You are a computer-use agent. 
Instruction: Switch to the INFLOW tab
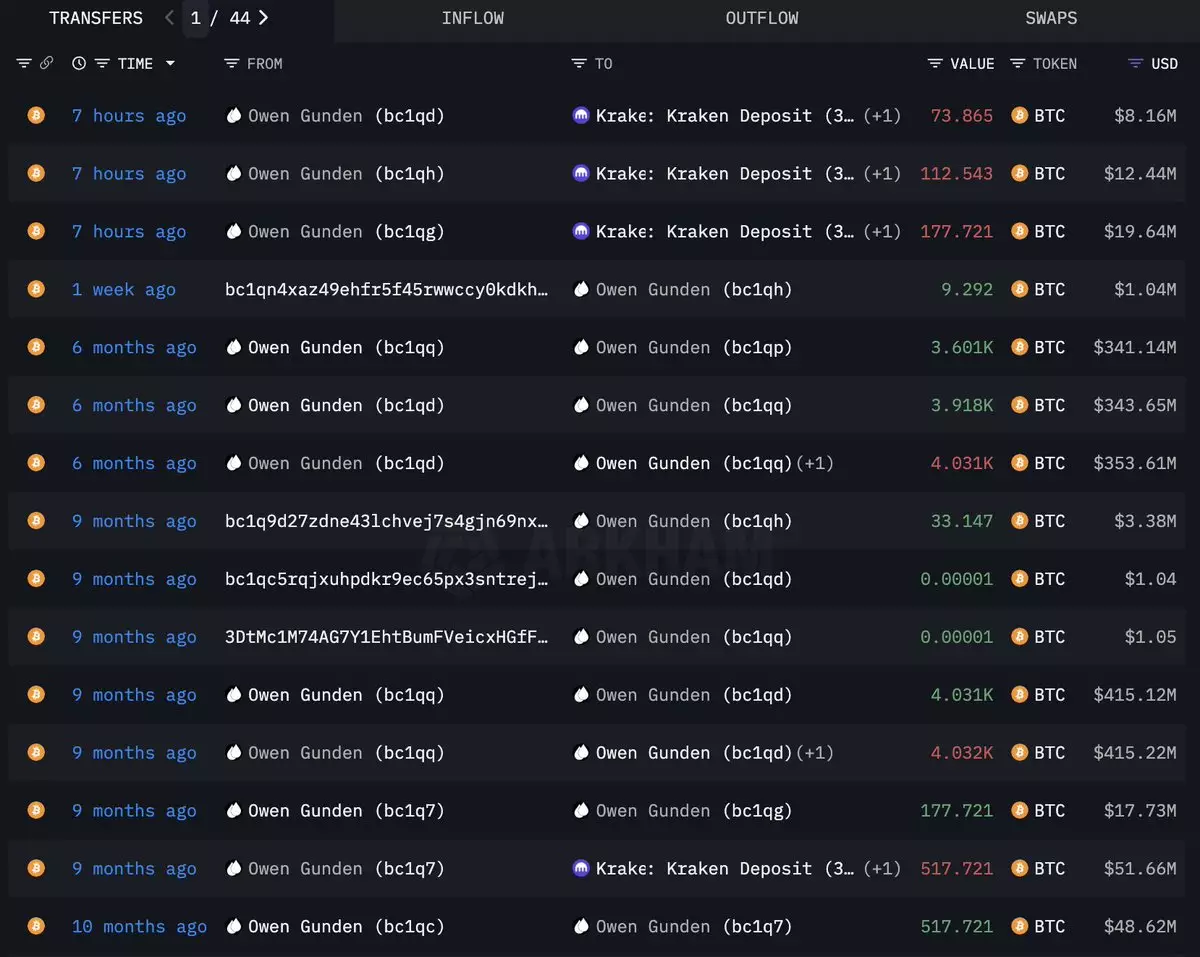click(472, 18)
